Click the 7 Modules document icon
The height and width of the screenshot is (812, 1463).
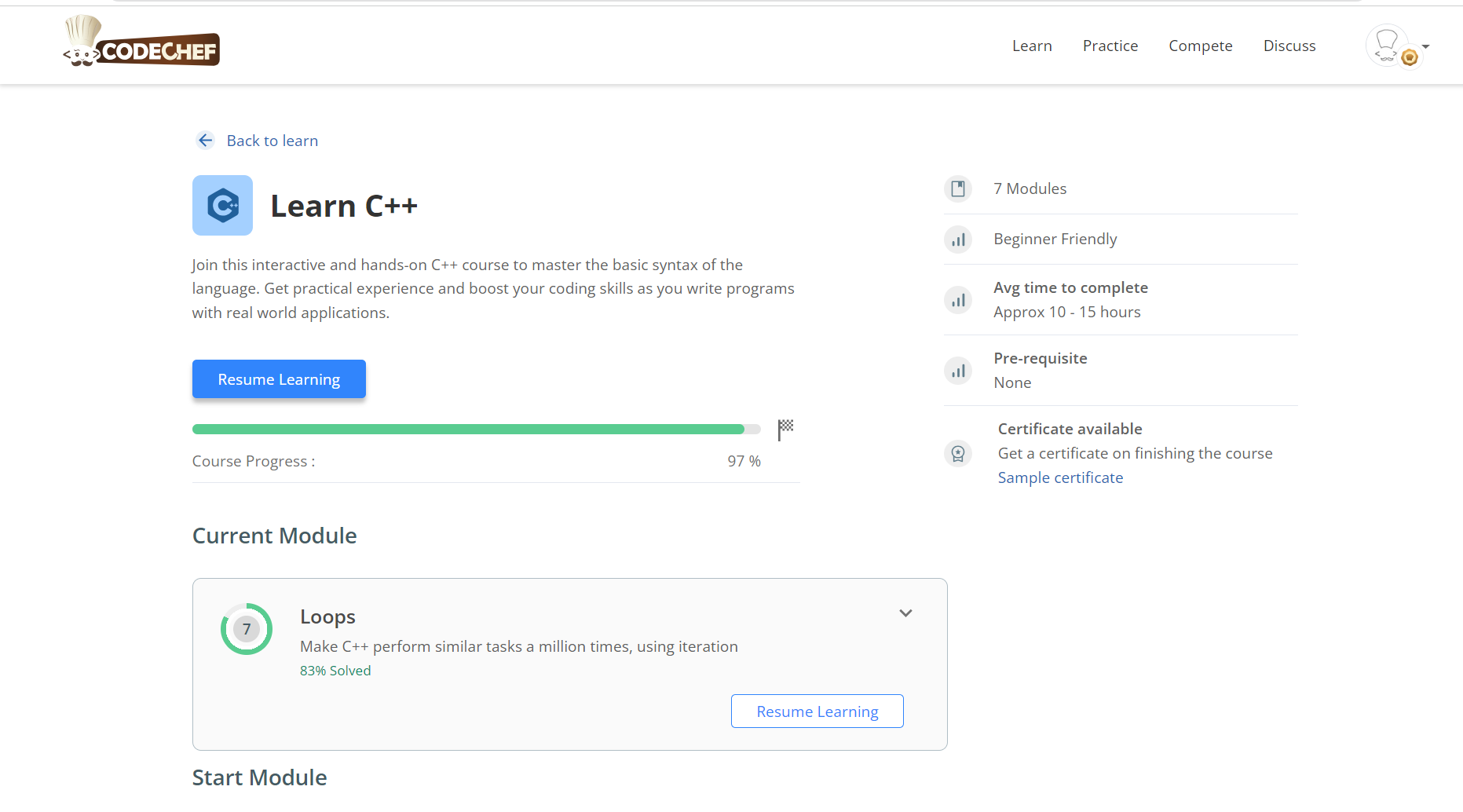click(x=958, y=188)
